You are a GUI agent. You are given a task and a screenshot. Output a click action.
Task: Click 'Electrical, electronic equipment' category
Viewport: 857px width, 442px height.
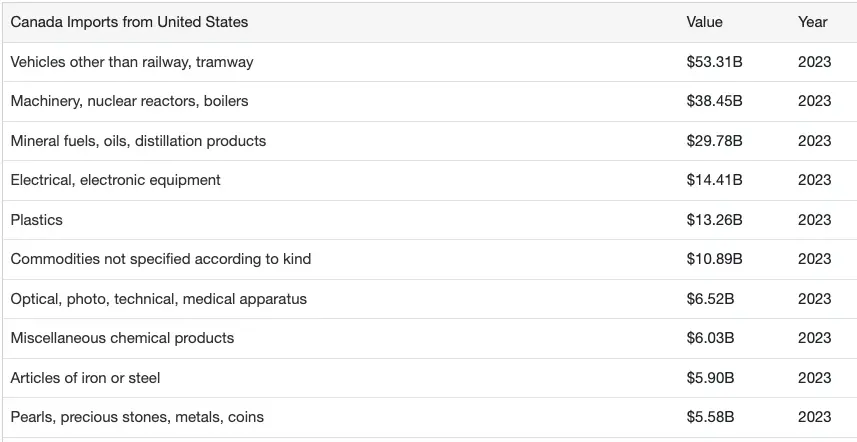(115, 180)
